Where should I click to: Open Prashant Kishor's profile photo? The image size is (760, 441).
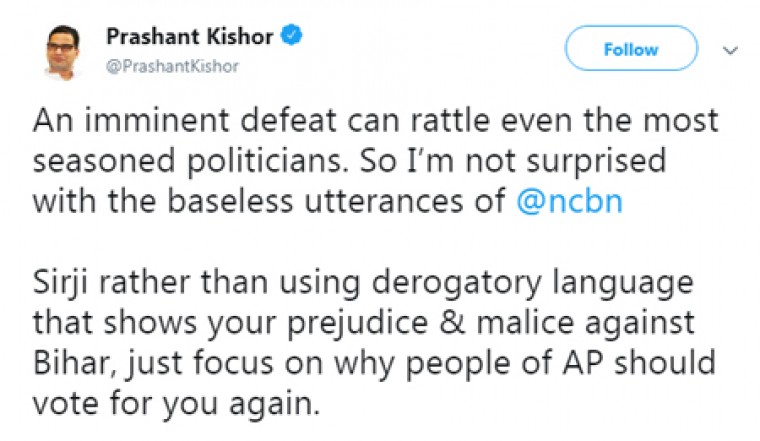[62, 51]
